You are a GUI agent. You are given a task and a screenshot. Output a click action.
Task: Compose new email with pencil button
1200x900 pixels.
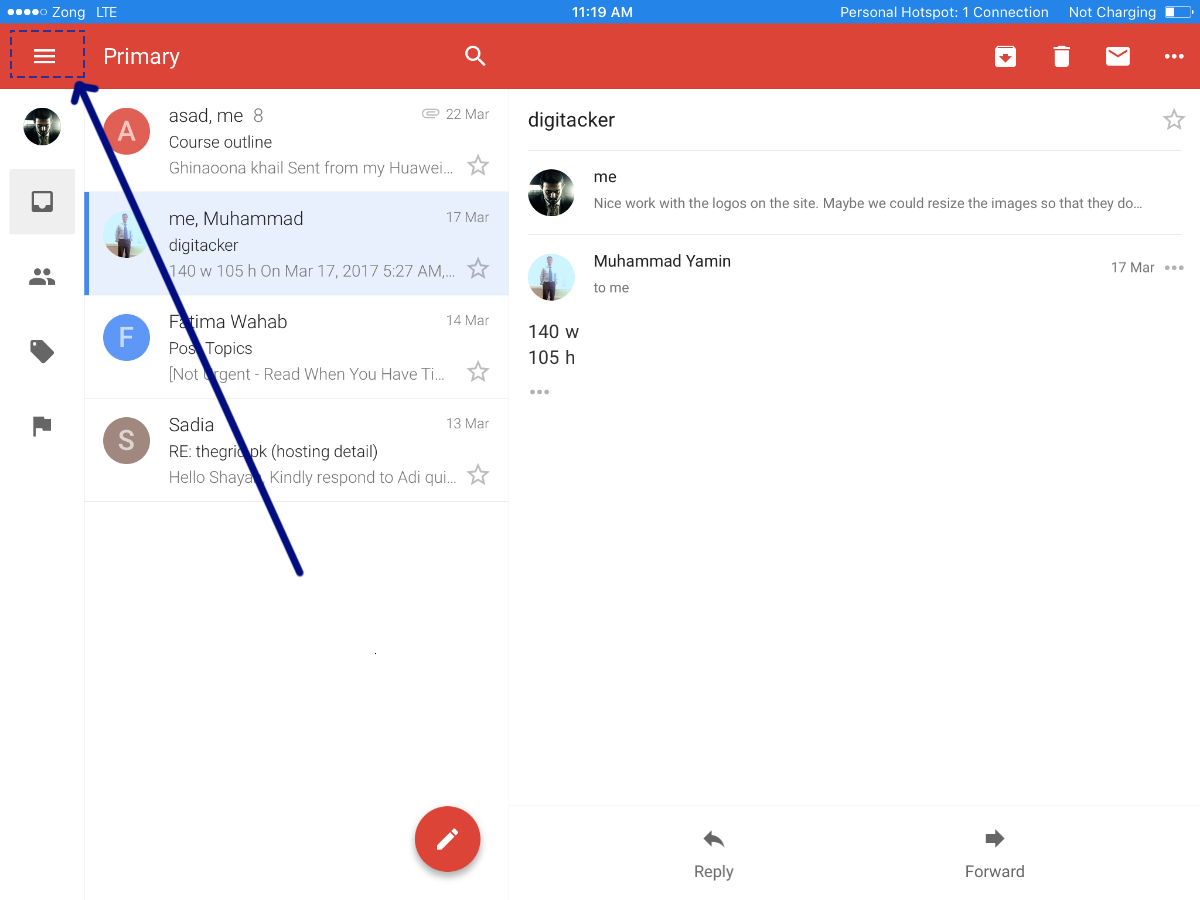click(447, 839)
